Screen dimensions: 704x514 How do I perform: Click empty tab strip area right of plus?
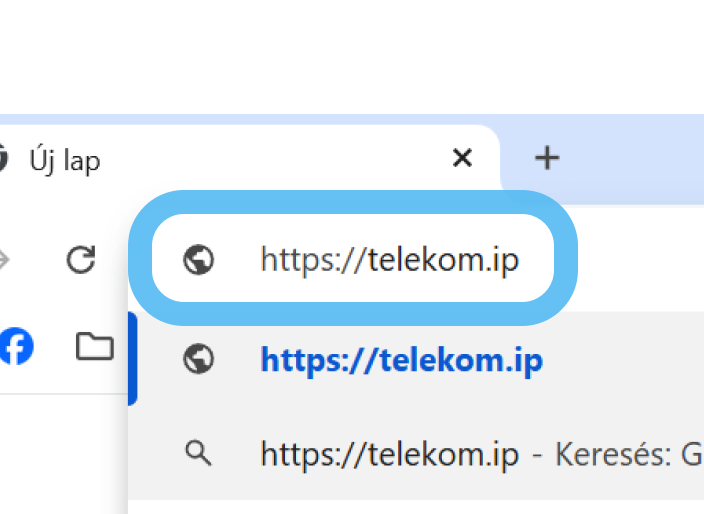point(640,158)
